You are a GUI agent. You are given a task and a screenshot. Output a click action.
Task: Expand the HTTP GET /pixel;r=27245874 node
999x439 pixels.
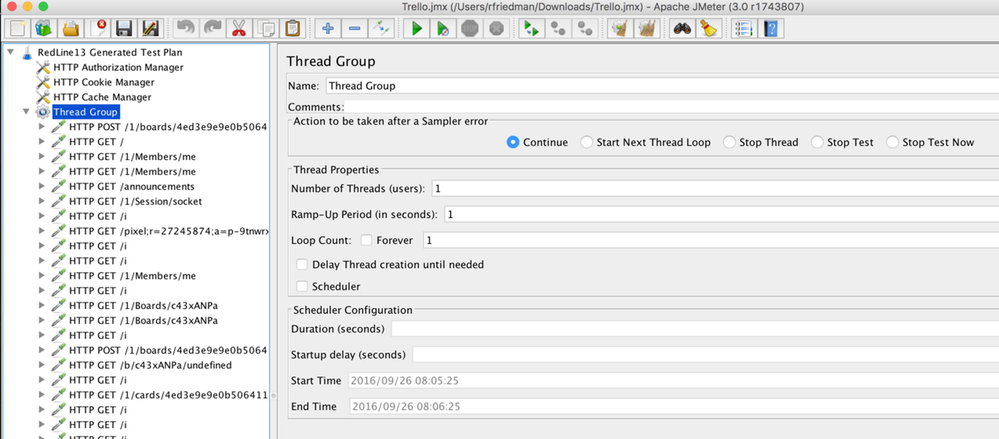click(42, 231)
